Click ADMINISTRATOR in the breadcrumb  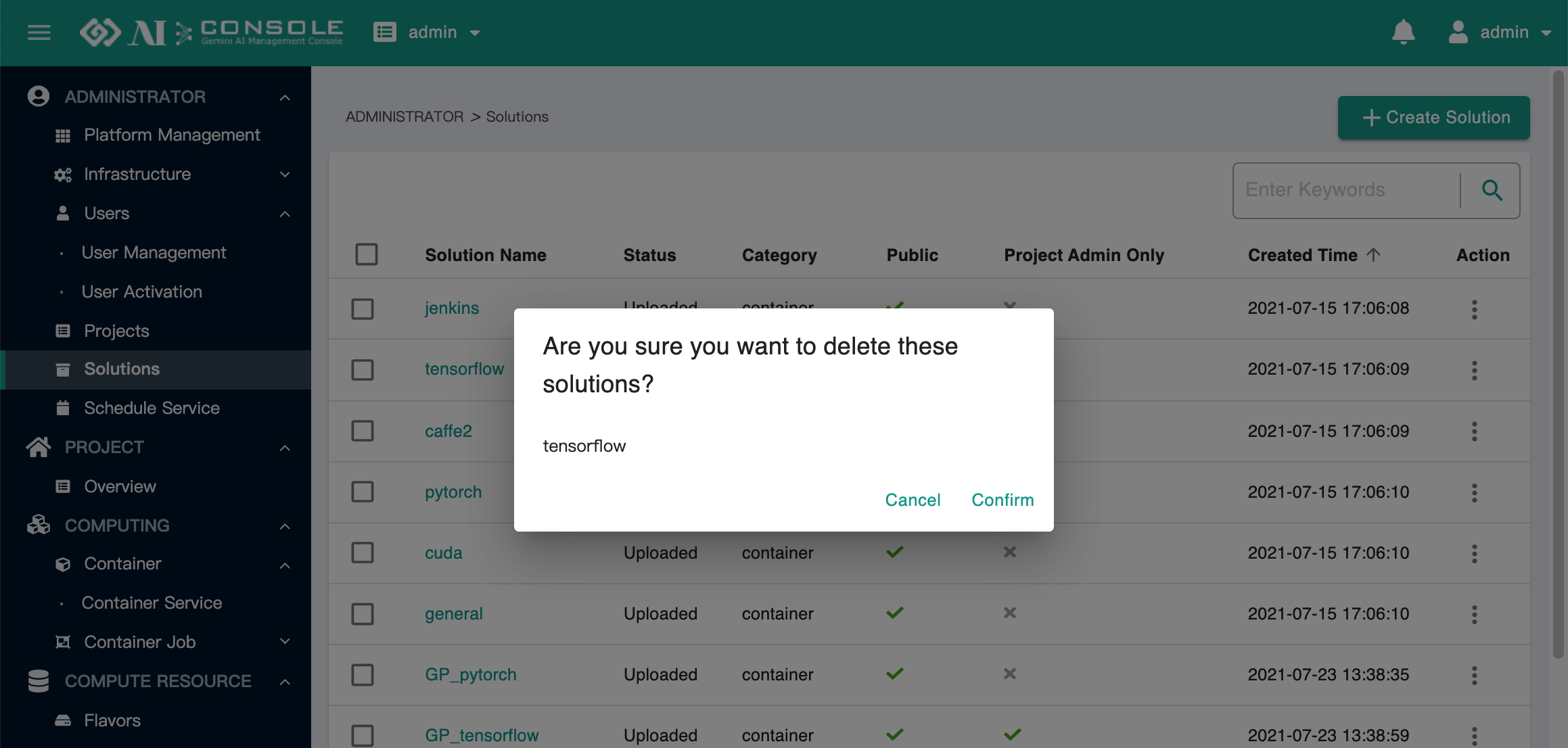405,116
